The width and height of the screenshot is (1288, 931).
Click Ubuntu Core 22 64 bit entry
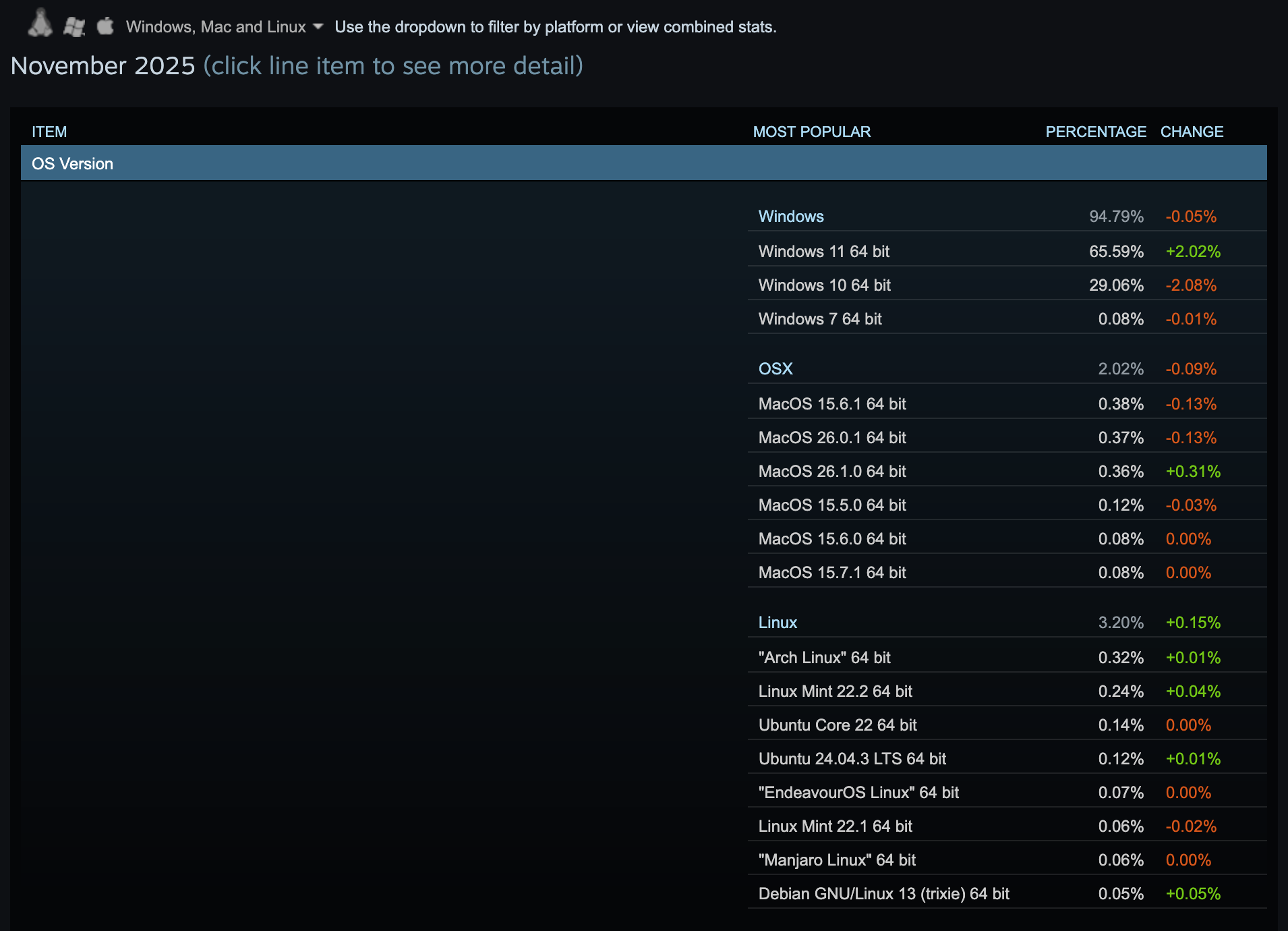(1007, 725)
